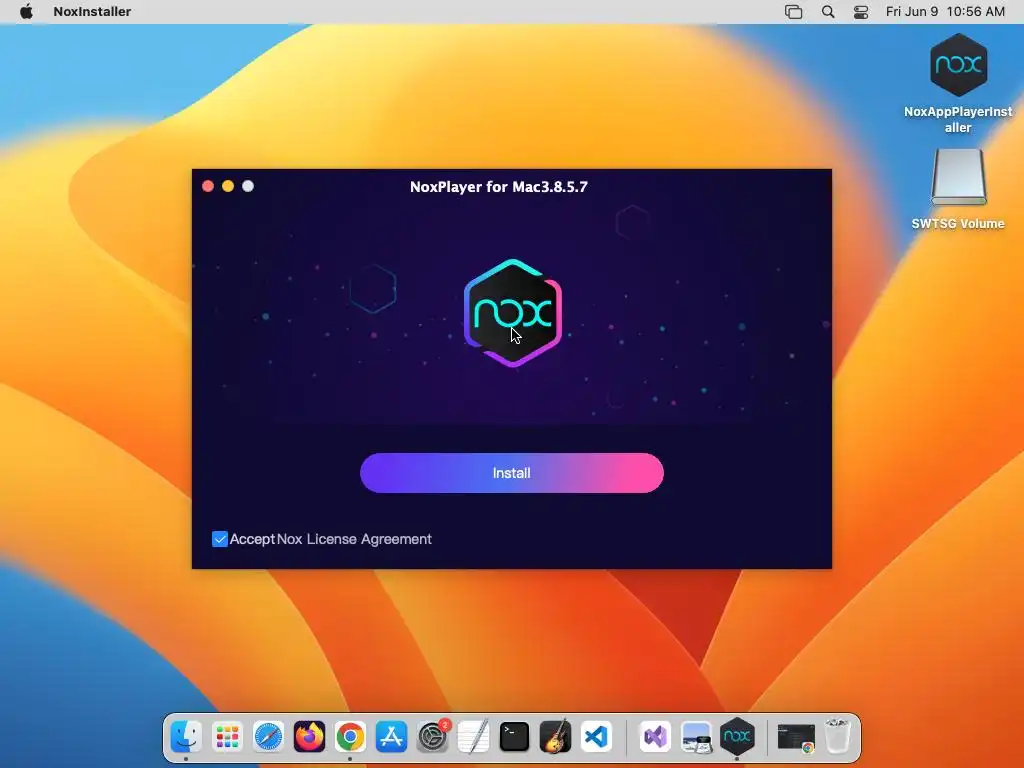
Task: Click the date and time in menu bar
Action: click(945, 11)
